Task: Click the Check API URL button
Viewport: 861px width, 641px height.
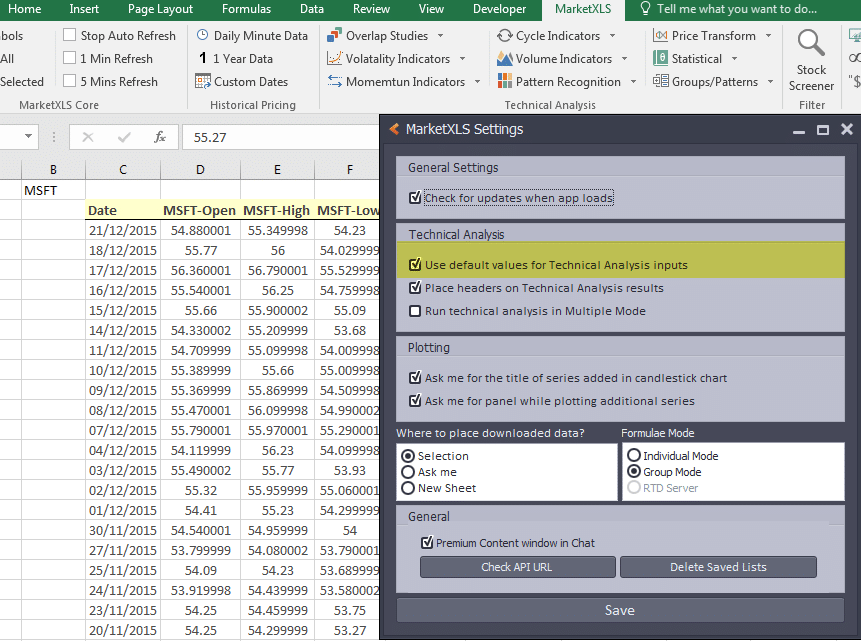Action: coord(517,567)
